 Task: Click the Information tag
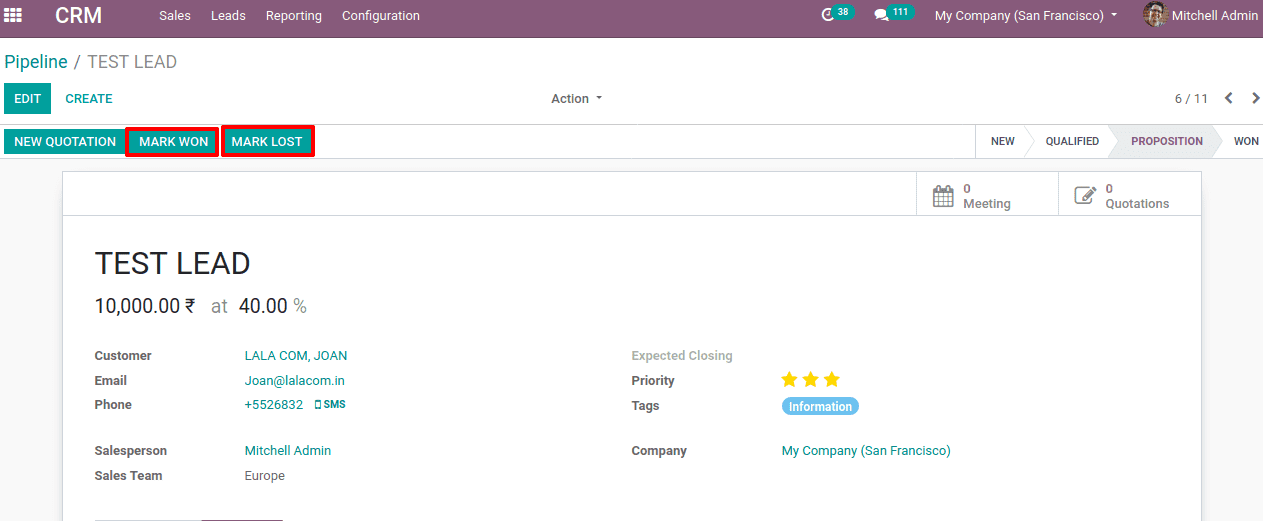(x=820, y=407)
